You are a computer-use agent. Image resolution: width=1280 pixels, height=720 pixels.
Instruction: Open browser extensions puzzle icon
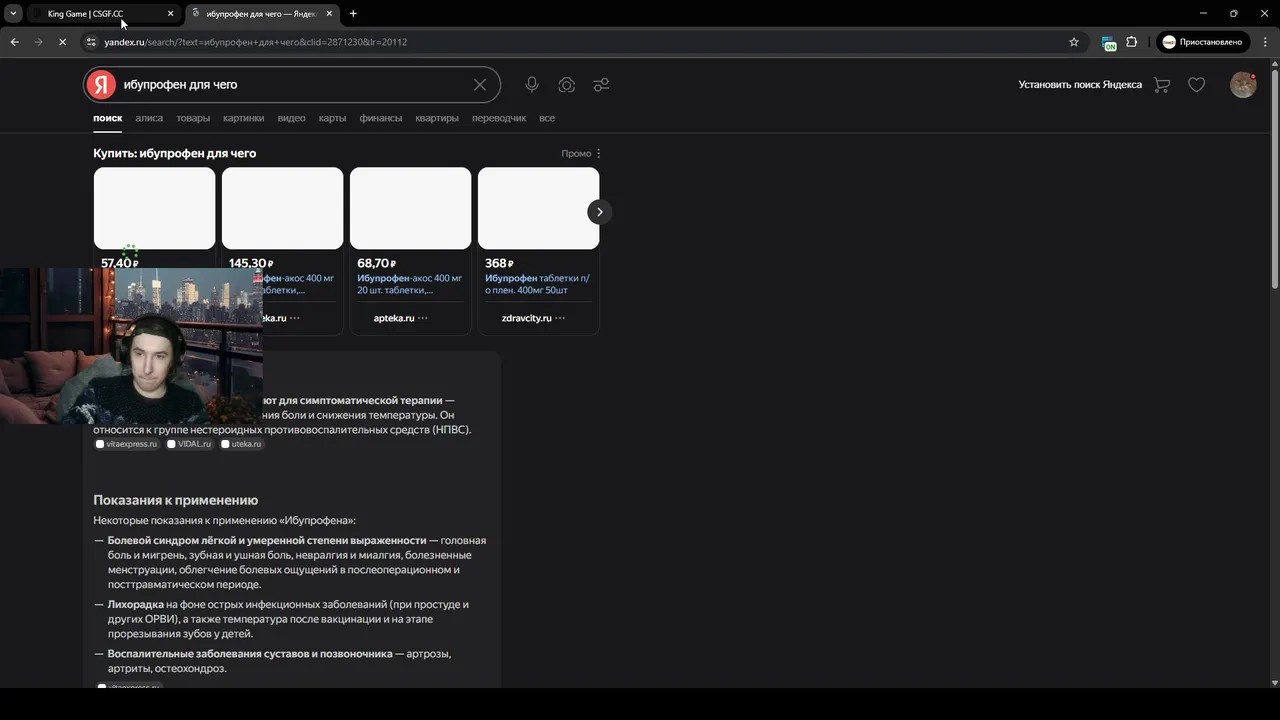click(x=1132, y=42)
